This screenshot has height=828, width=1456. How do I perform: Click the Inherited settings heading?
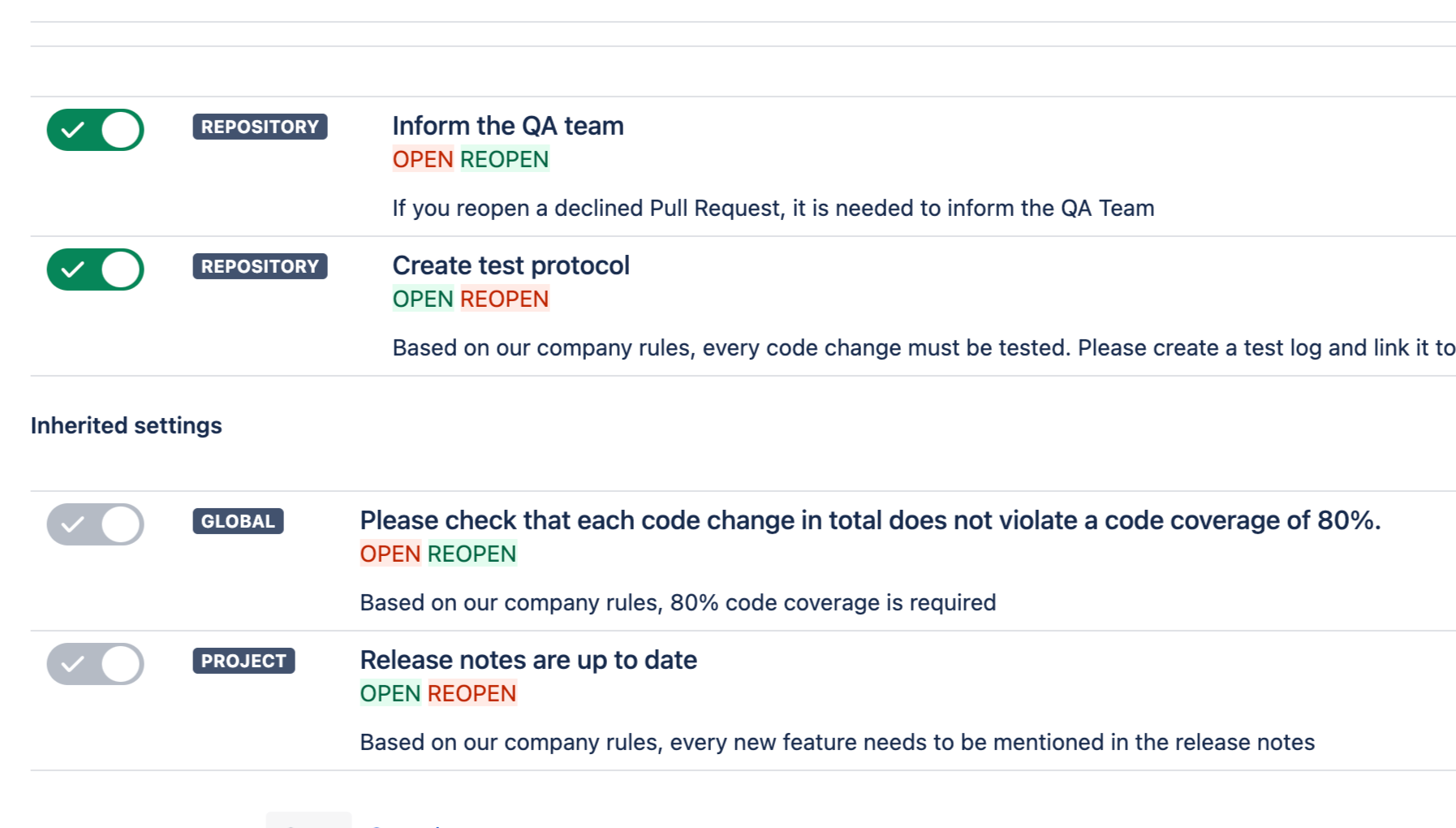tap(127, 425)
